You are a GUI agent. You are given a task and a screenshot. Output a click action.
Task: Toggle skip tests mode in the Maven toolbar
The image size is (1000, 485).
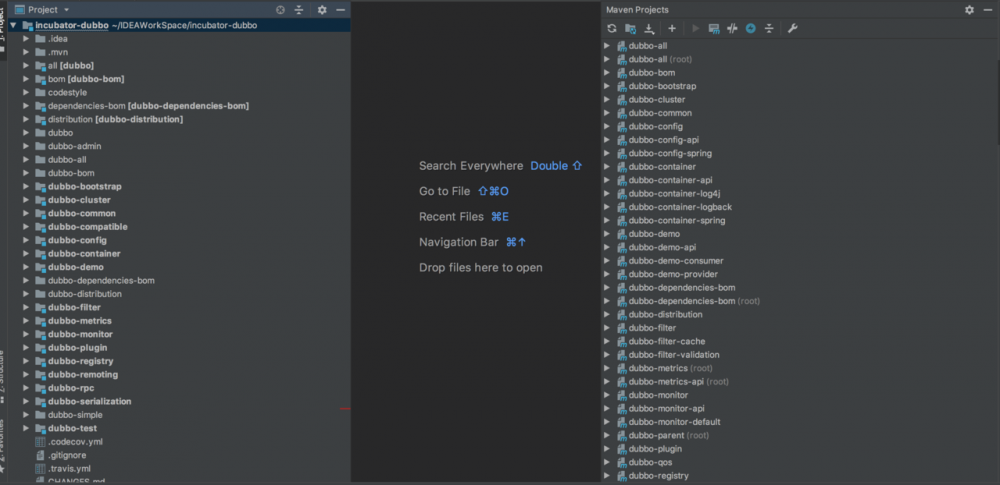(751, 29)
